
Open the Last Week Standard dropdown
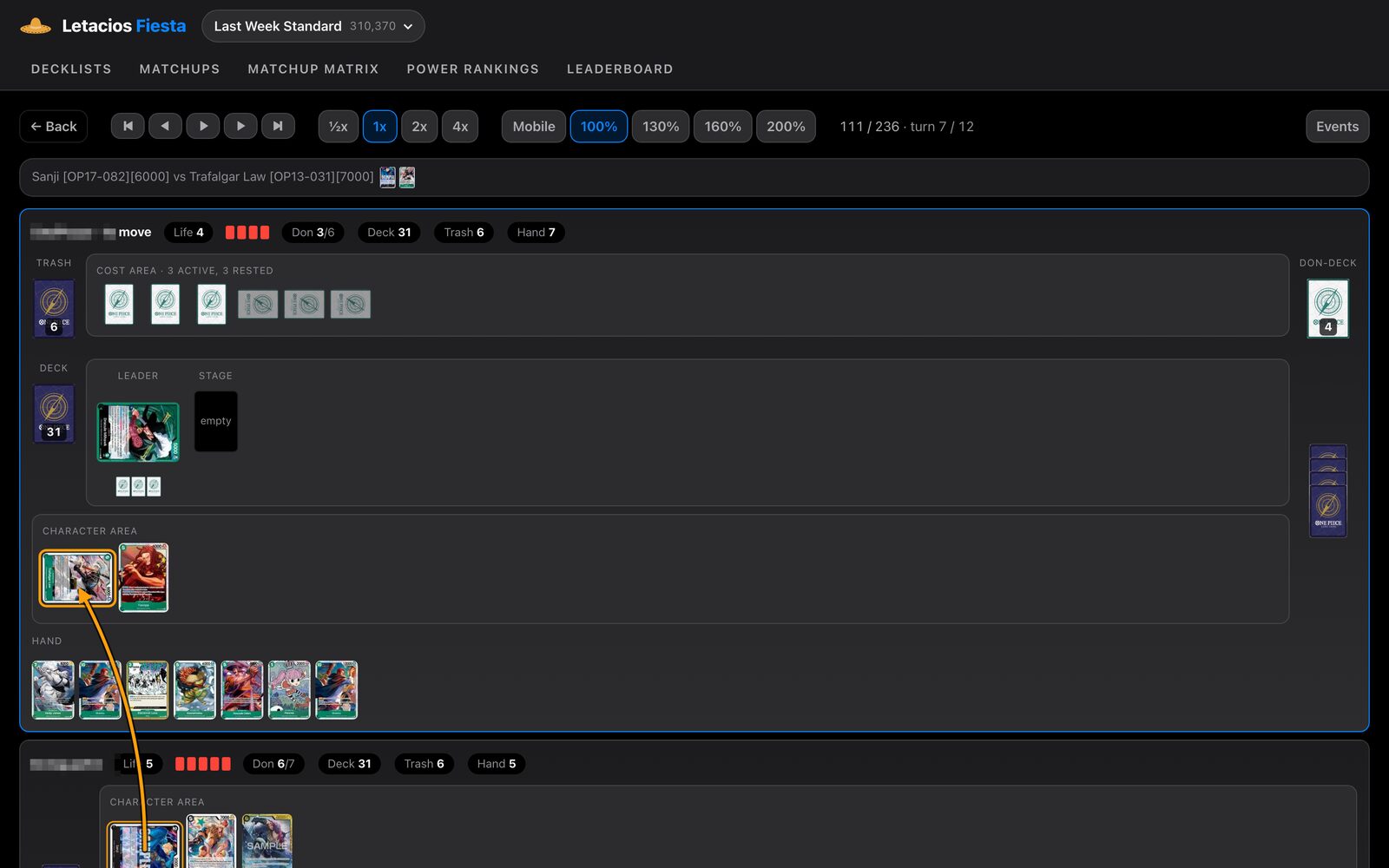coord(313,26)
